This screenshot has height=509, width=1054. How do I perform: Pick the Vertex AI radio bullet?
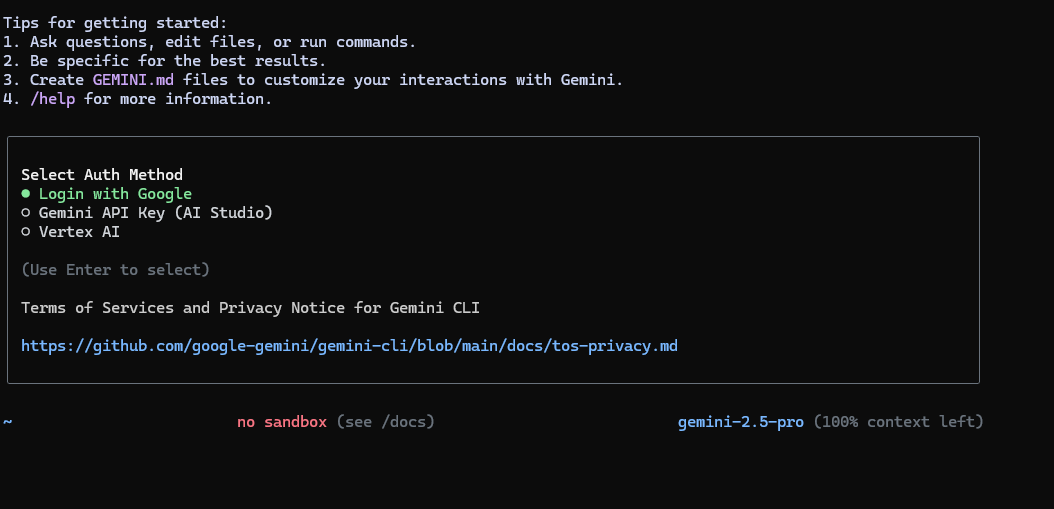[26, 232]
